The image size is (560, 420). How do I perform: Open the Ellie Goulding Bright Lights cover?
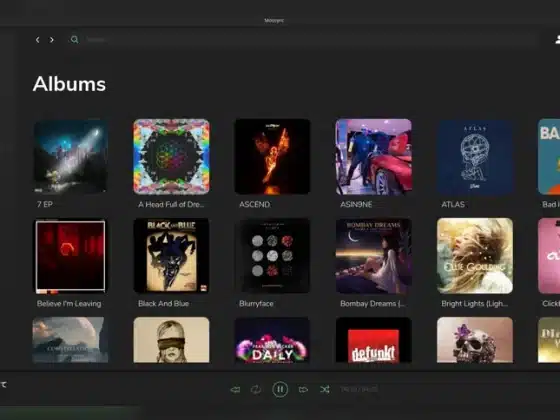click(x=475, y=256)
